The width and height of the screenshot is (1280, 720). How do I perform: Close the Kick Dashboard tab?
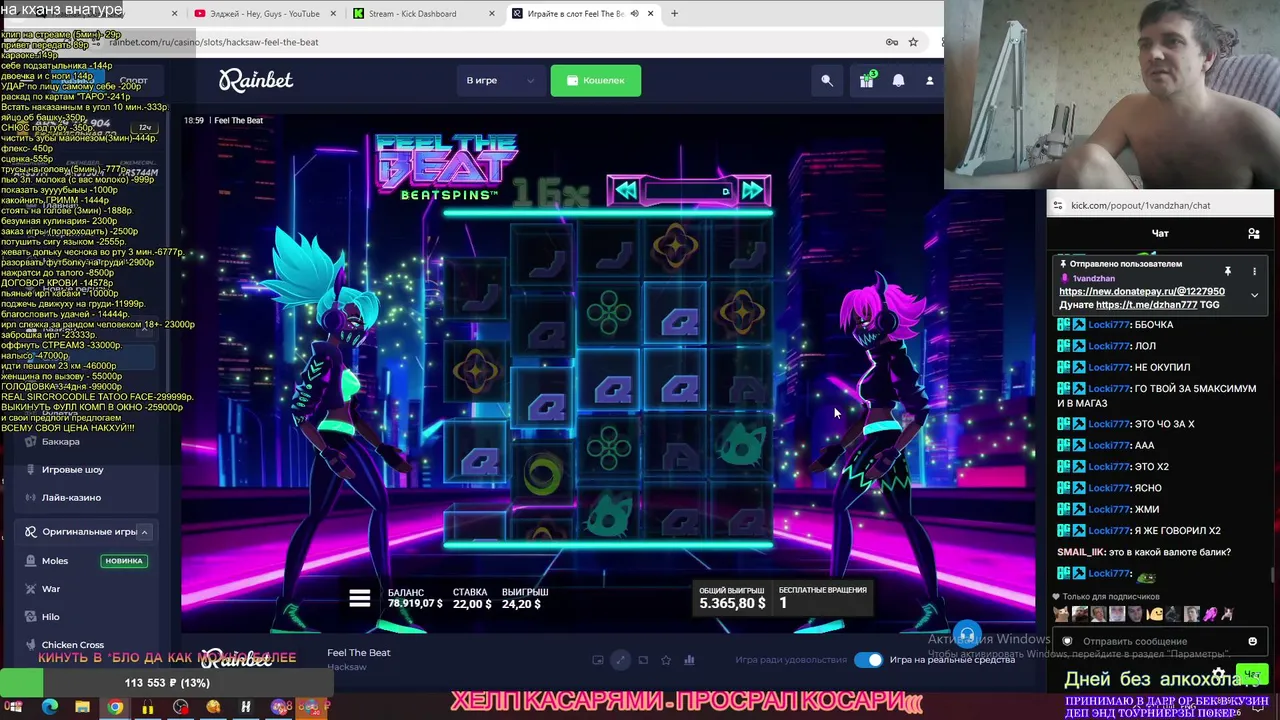pyautogui.click(x=492, y=14)
